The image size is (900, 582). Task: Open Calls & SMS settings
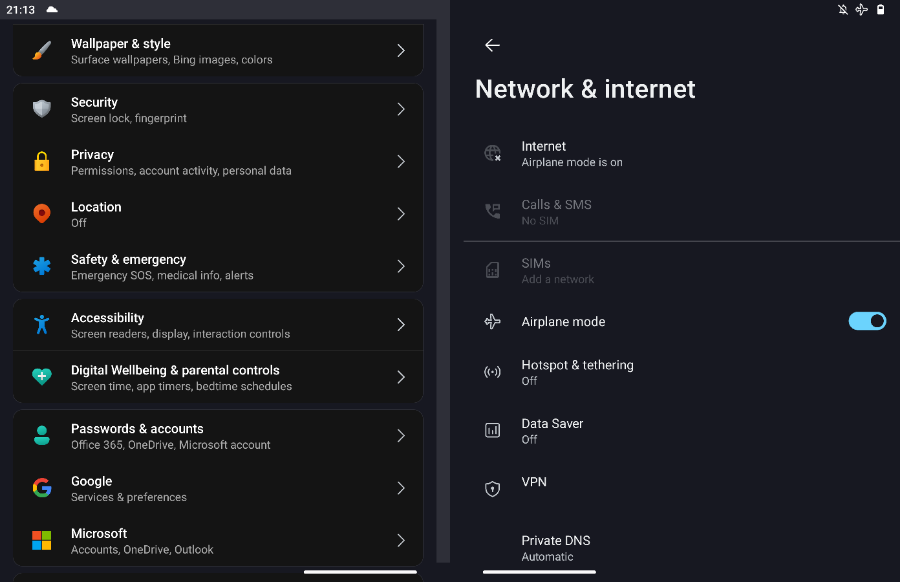click(682, 212)
